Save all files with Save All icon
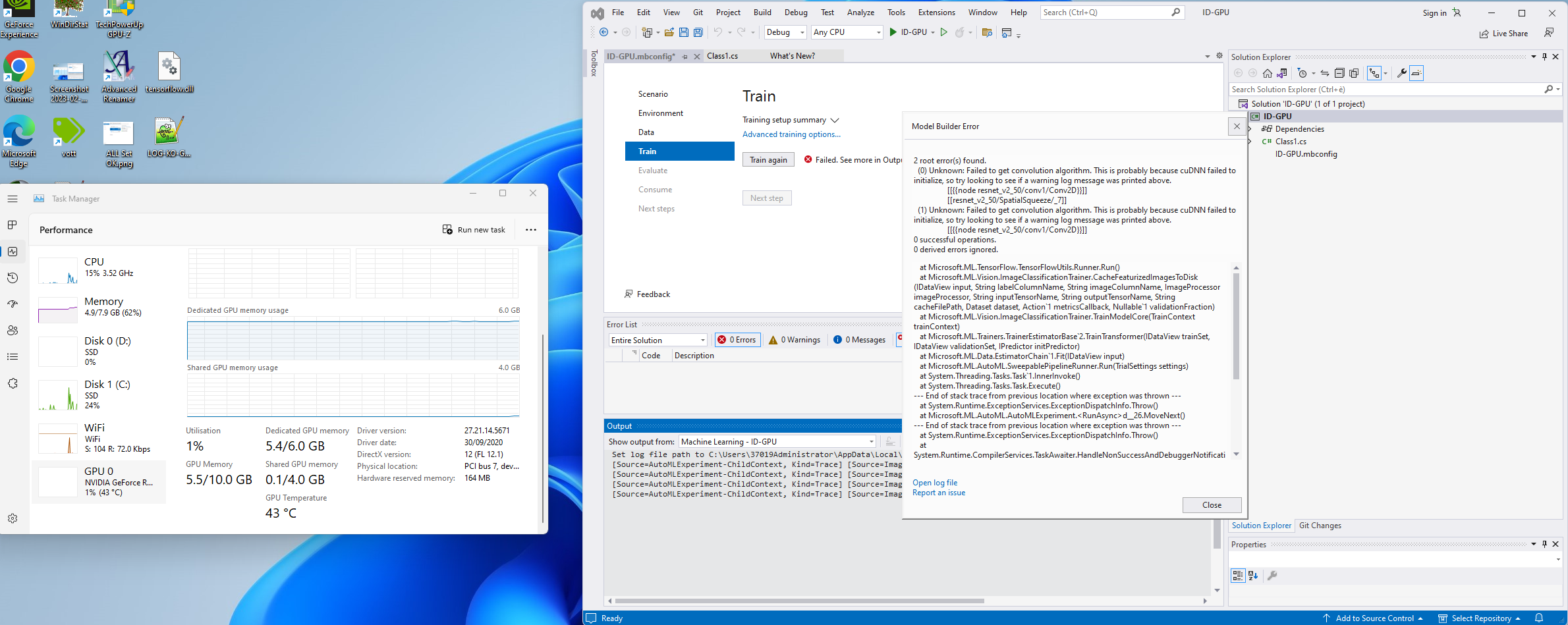1568x625 pixels. (698, 32)
